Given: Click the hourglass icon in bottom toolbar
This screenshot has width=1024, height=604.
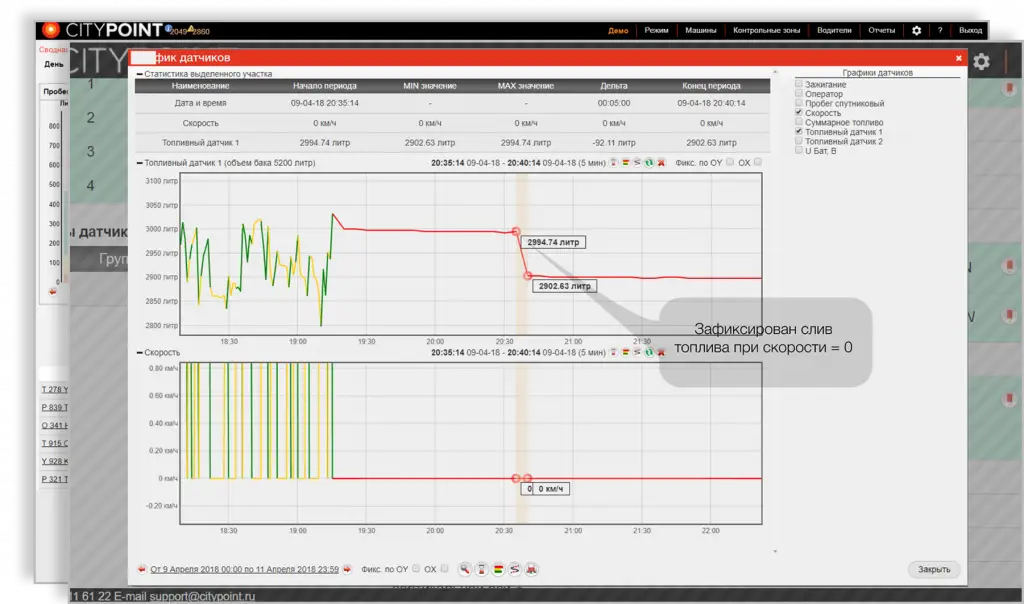Looking at the screenshot, I should point(481,569).
